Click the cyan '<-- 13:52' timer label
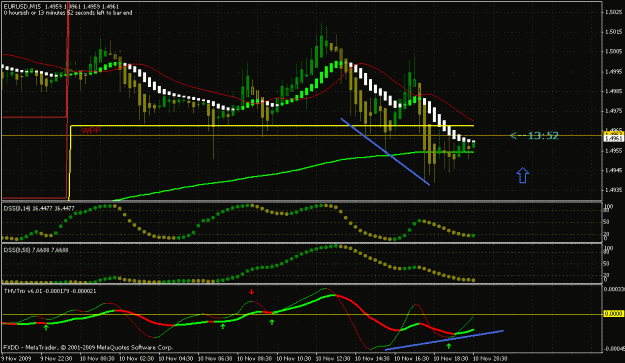Viewport: 625px width, 363px height. pos(535,136)
